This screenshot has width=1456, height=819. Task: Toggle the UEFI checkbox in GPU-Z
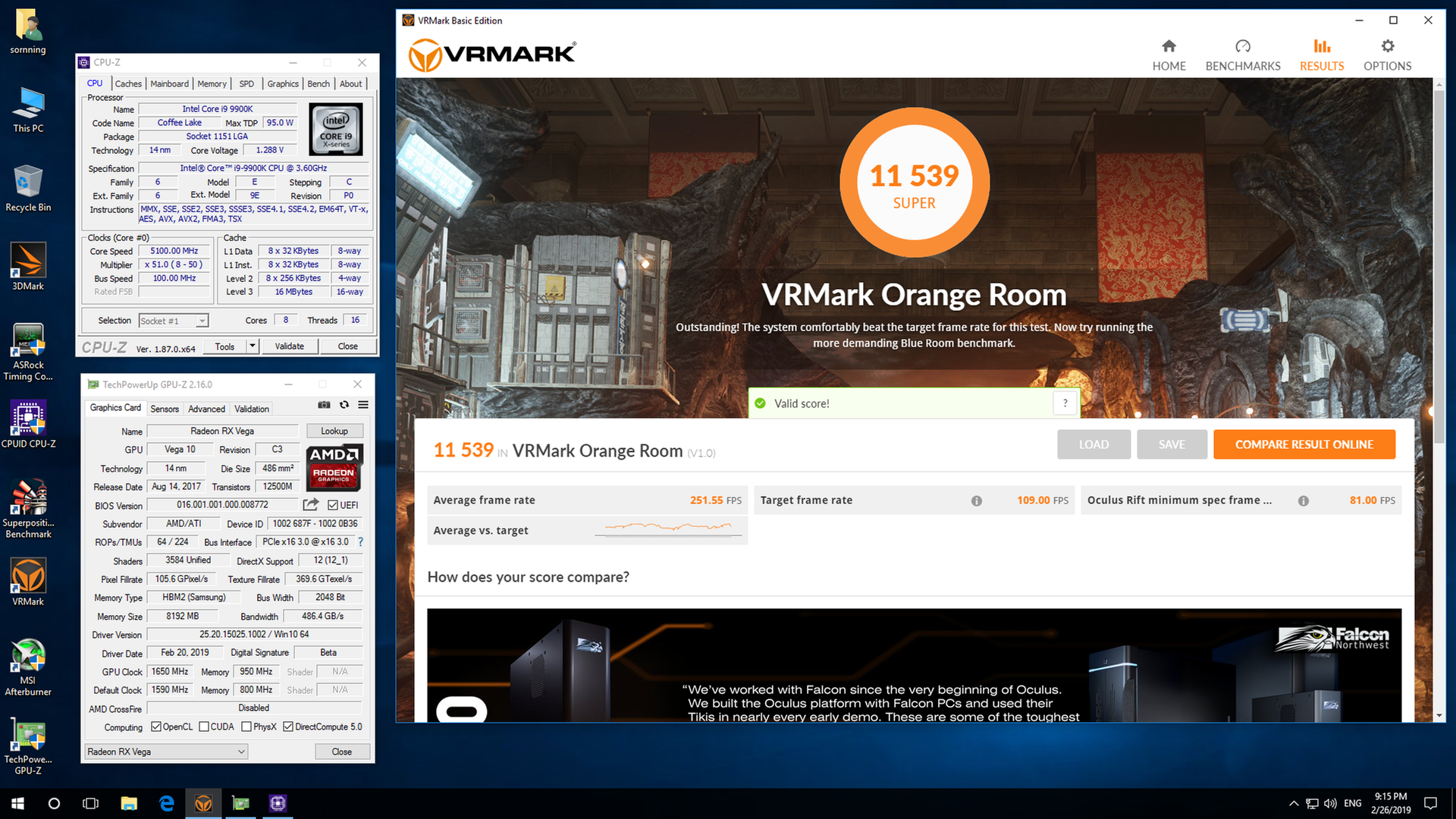333,505
